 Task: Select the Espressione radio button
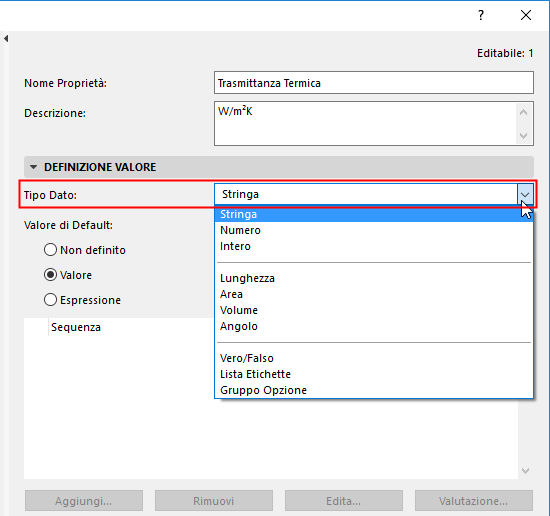[x=50, y=300]
